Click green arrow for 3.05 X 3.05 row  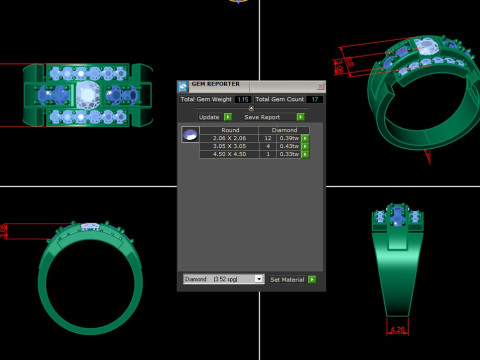point(305,146)
